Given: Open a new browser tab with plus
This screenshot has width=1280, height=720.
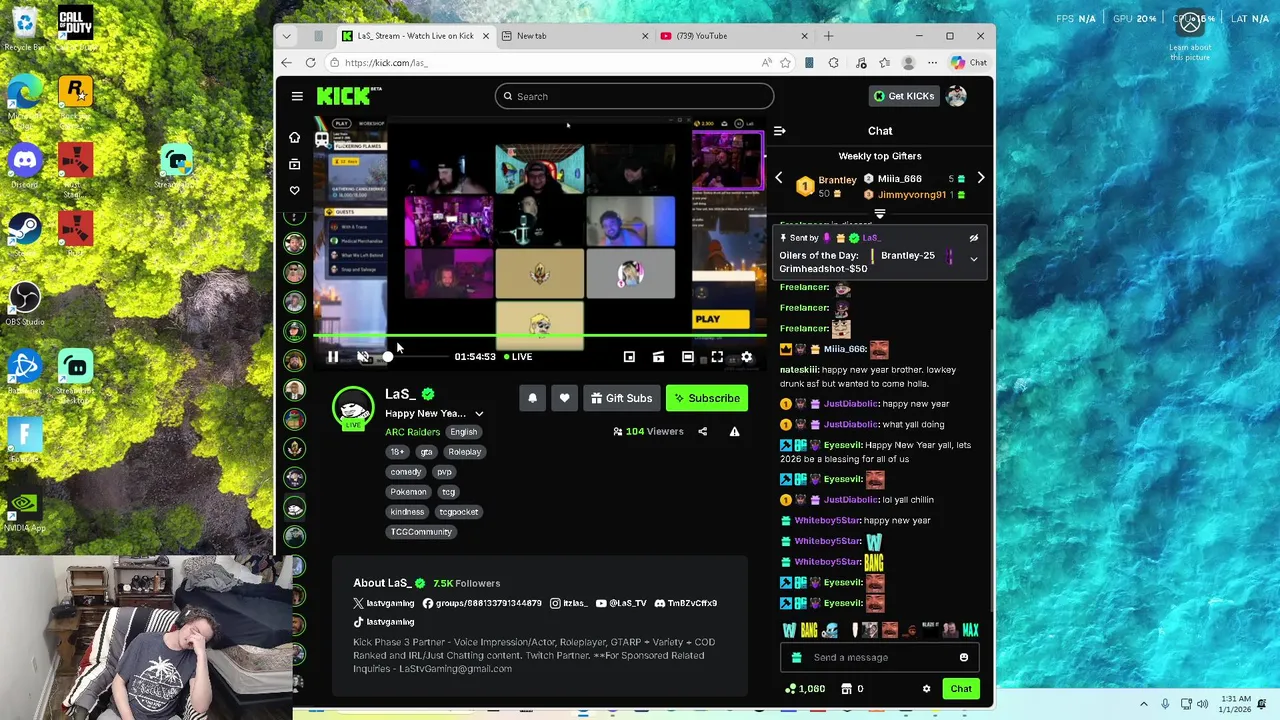Looking at the screenshot, I should 828,36.
